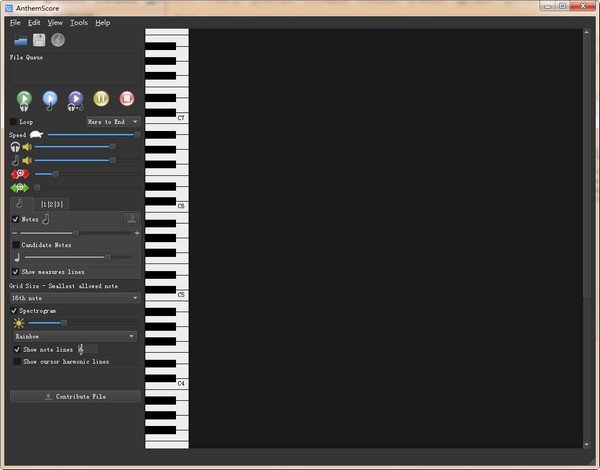Click the vertical scrollbar down arrow

tap(586, 444)
